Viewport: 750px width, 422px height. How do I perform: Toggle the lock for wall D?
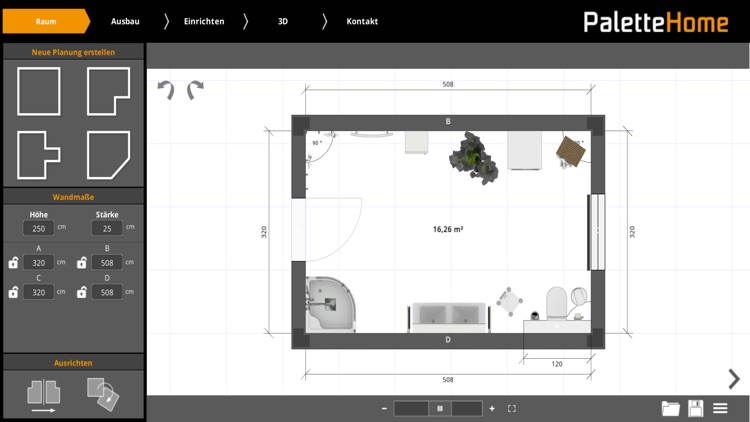coord(82,292)
